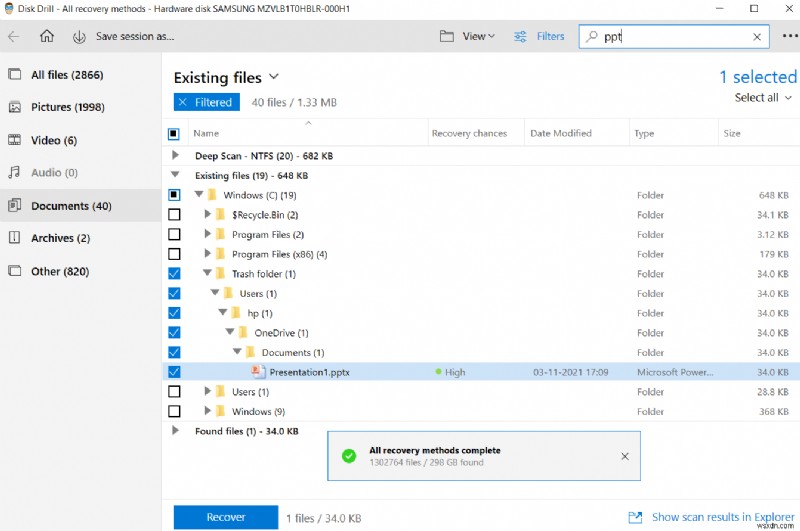Dismiss the recovery complete notification

625,456
